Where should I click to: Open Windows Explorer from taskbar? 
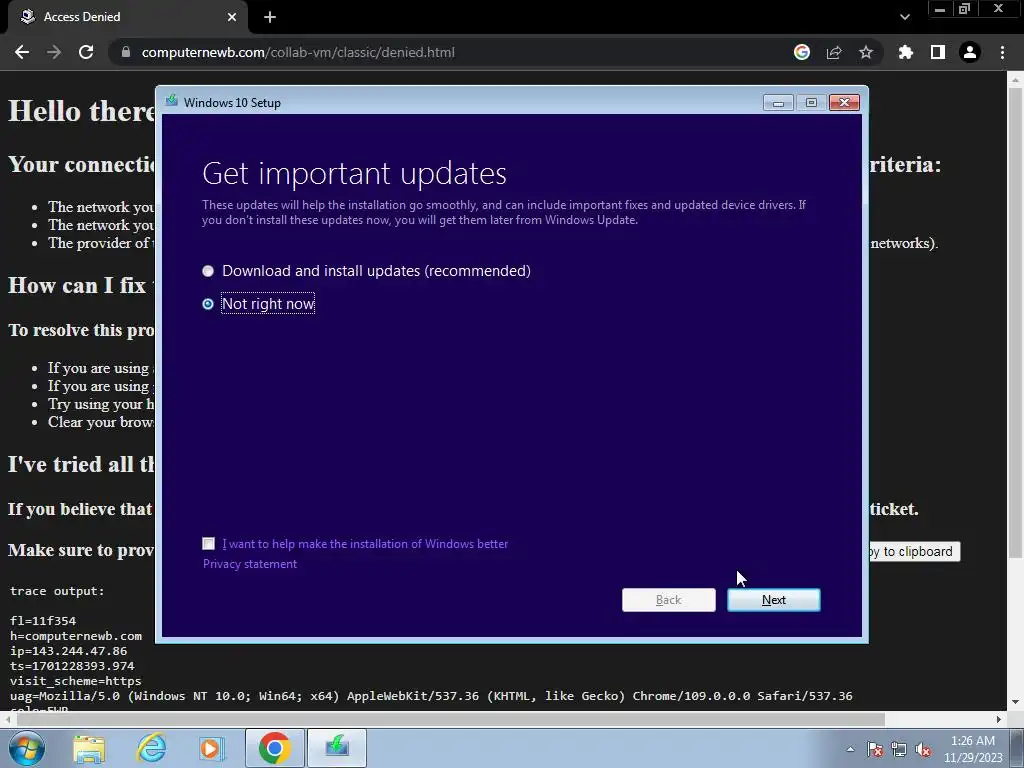pyautogui.click(x=89, y=748)
